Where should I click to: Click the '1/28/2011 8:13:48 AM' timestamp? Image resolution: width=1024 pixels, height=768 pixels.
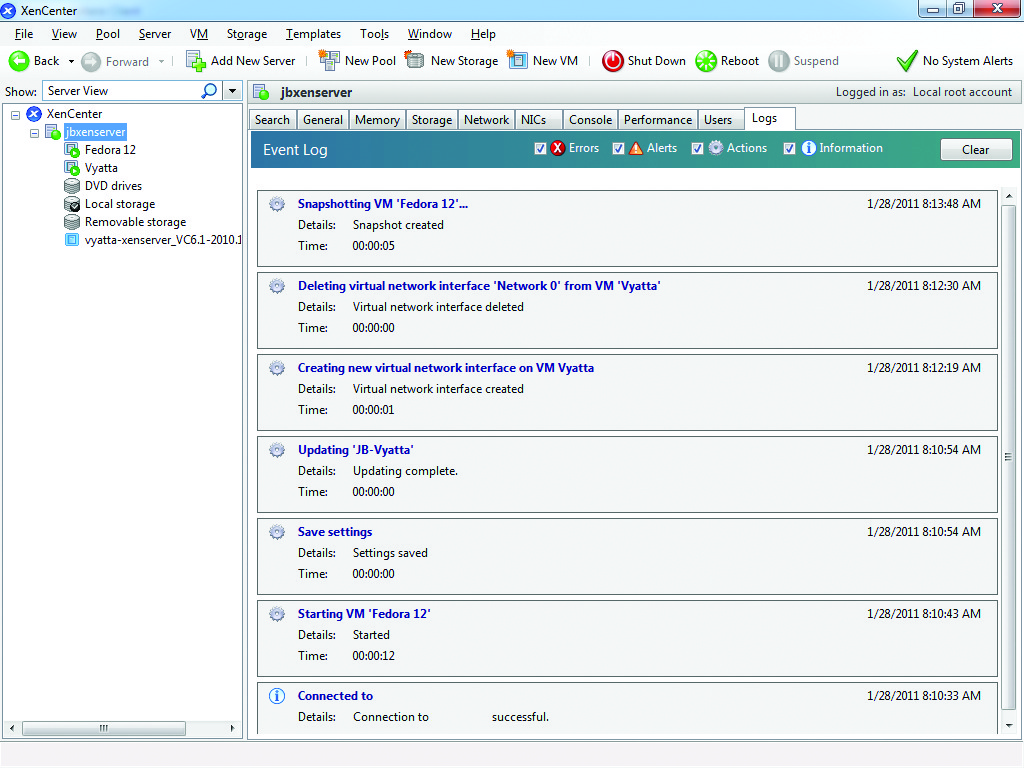pos(923,204)
